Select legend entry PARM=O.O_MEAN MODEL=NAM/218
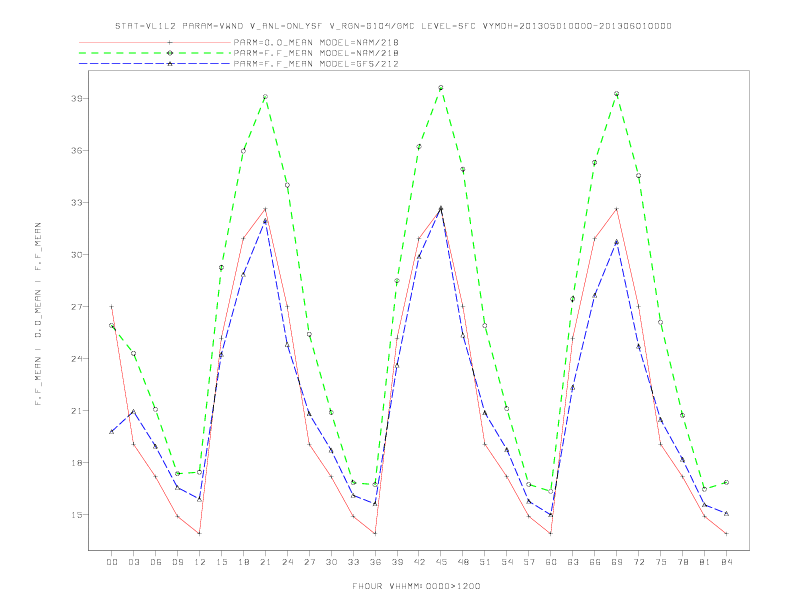Viewport: 792px width, 612px height. click(316, 42)
